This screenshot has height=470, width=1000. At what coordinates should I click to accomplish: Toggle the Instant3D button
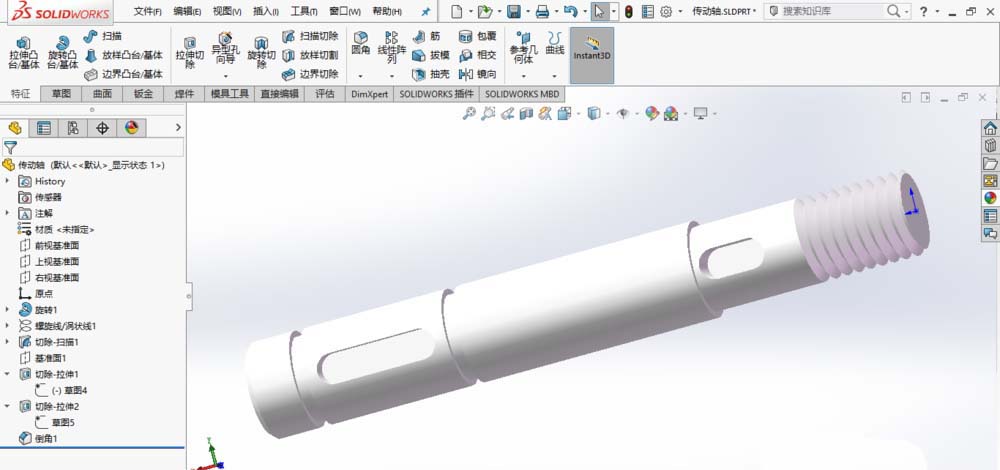591,48
